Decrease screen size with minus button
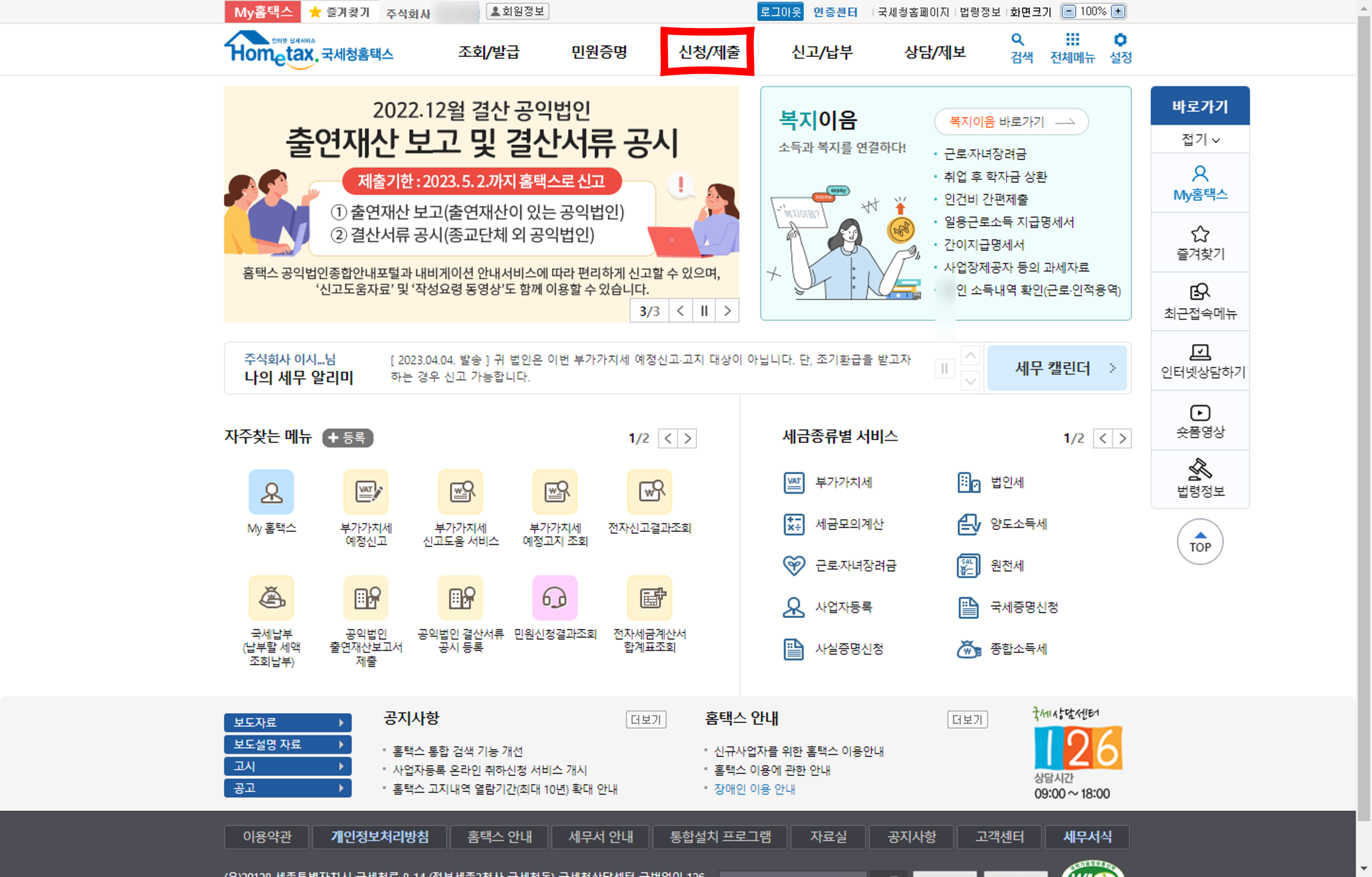 point(1068,11)
